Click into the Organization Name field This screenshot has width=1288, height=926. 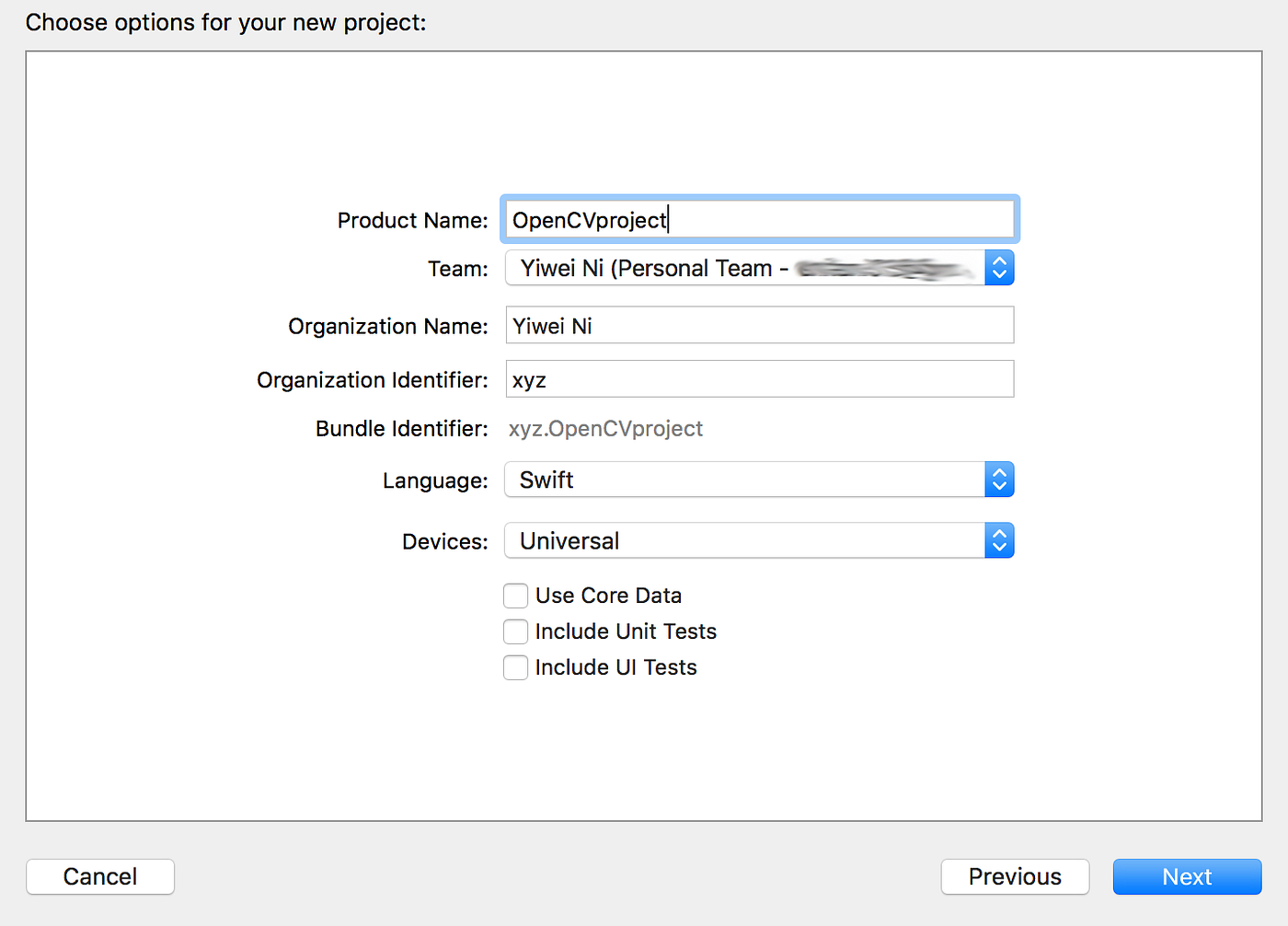coord(759,326)
